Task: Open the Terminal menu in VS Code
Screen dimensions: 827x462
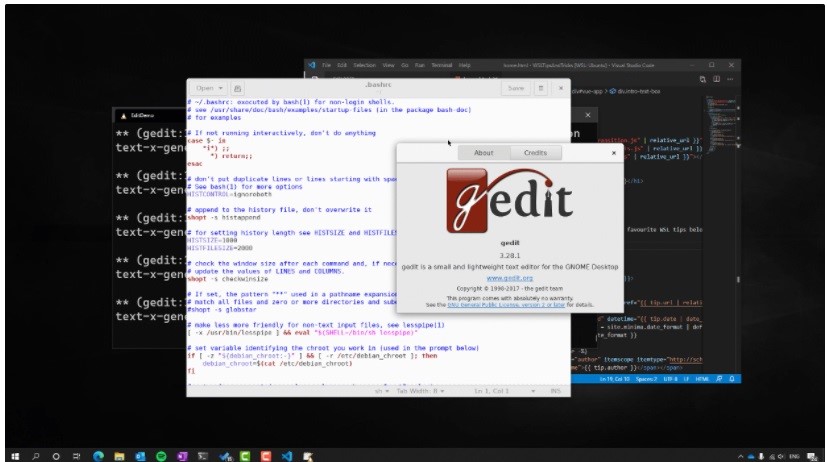Action: pyautogui.click(x=440, y=65)
